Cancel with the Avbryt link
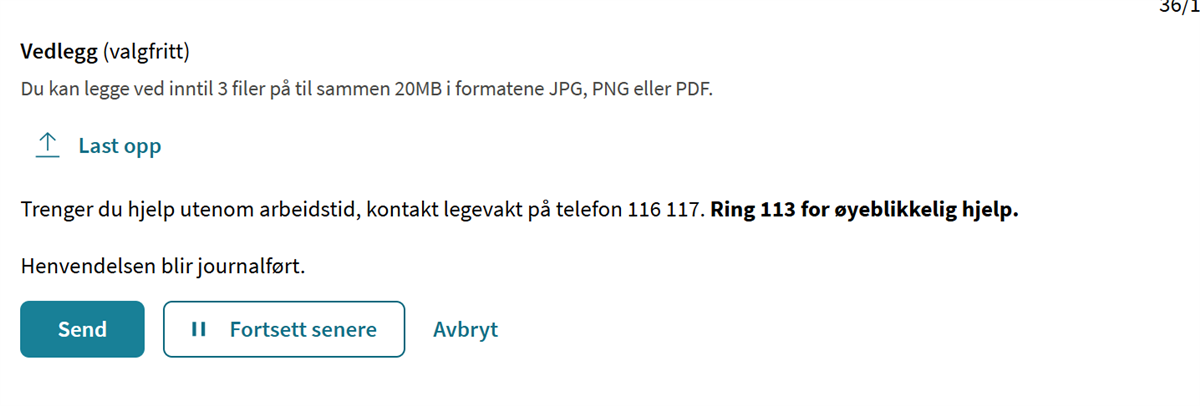1200x406 pixels. point(465,329)
